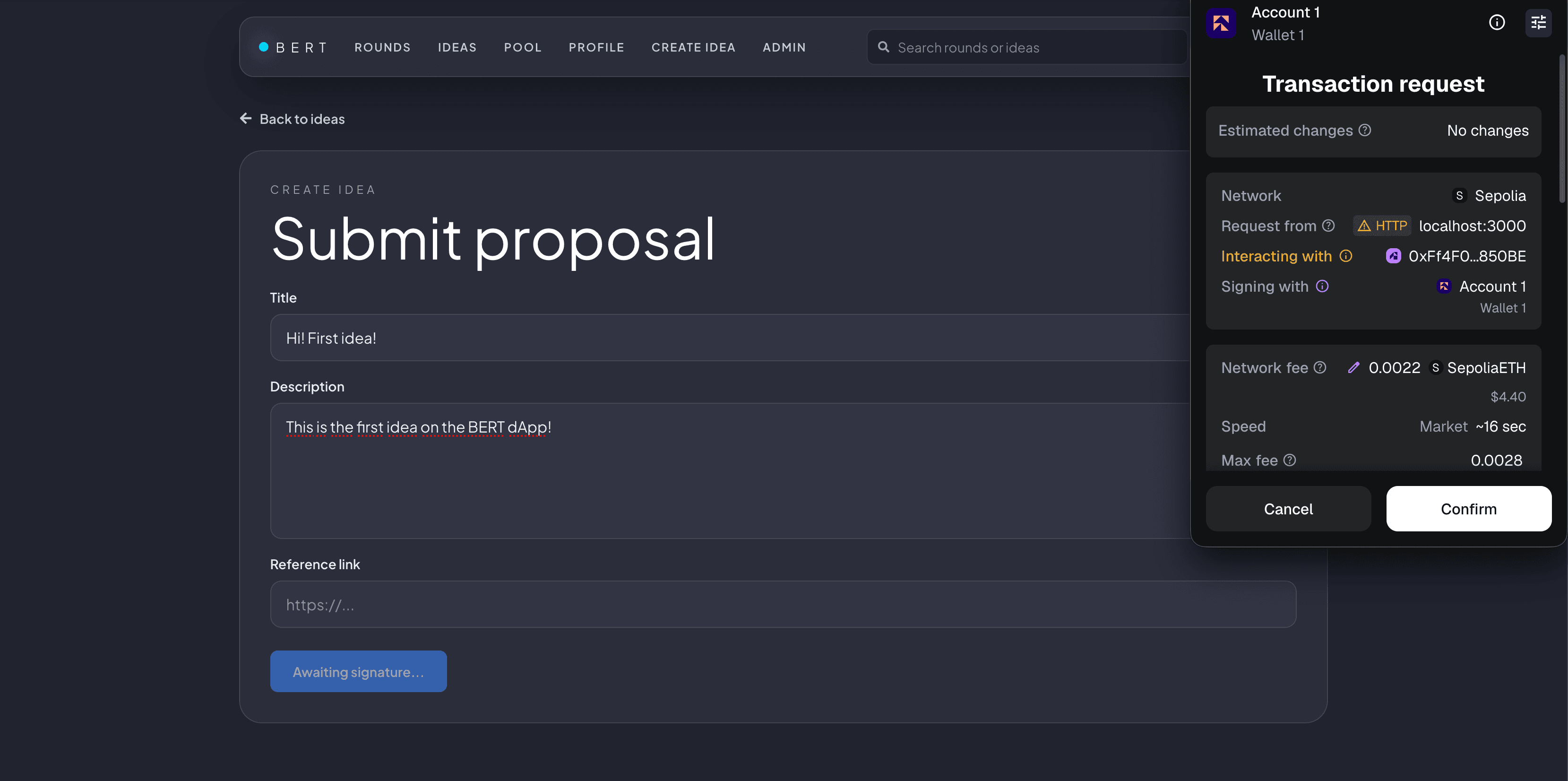Viewport: 1568px width, 781px height.
Task: Click the Account 1 wallet avatar icon
Action: 1221,23
